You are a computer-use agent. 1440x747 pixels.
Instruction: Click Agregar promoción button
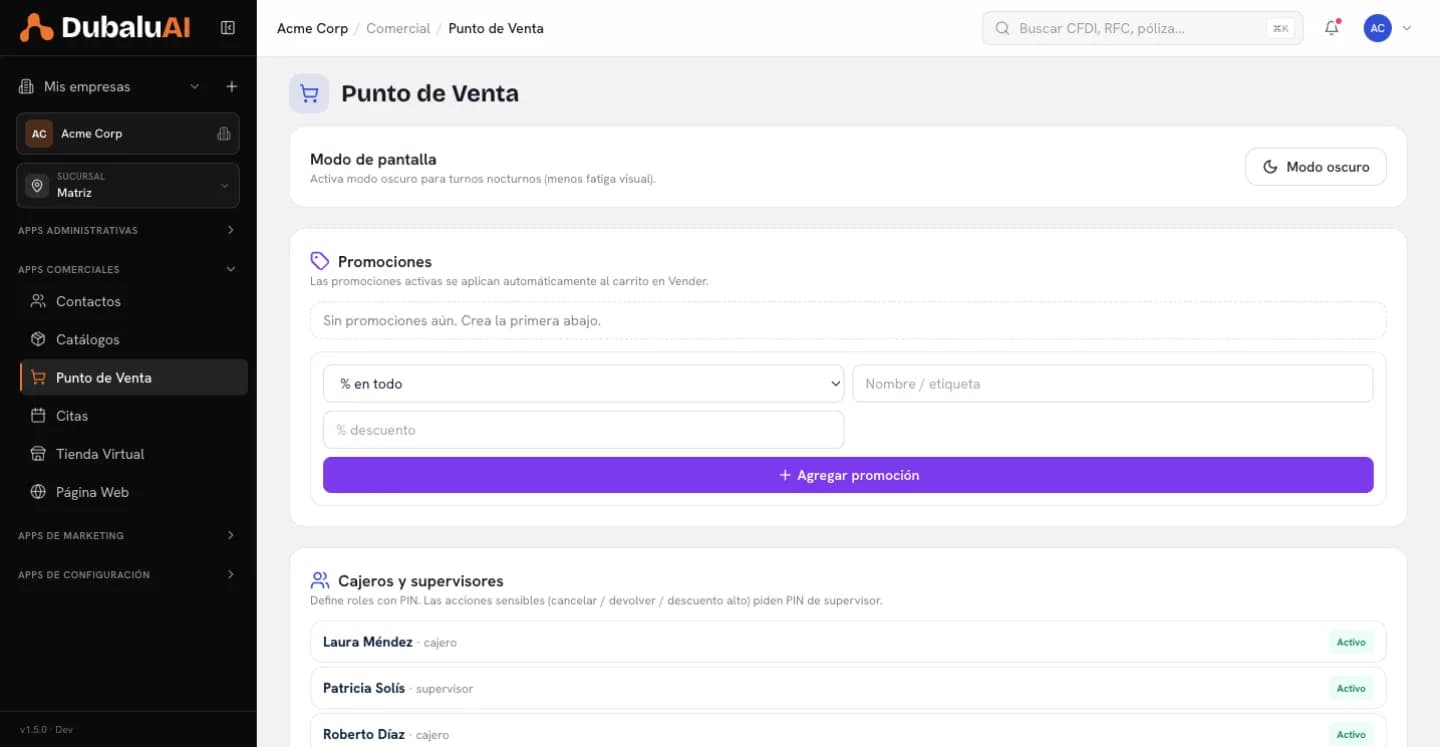click(848, 475)
